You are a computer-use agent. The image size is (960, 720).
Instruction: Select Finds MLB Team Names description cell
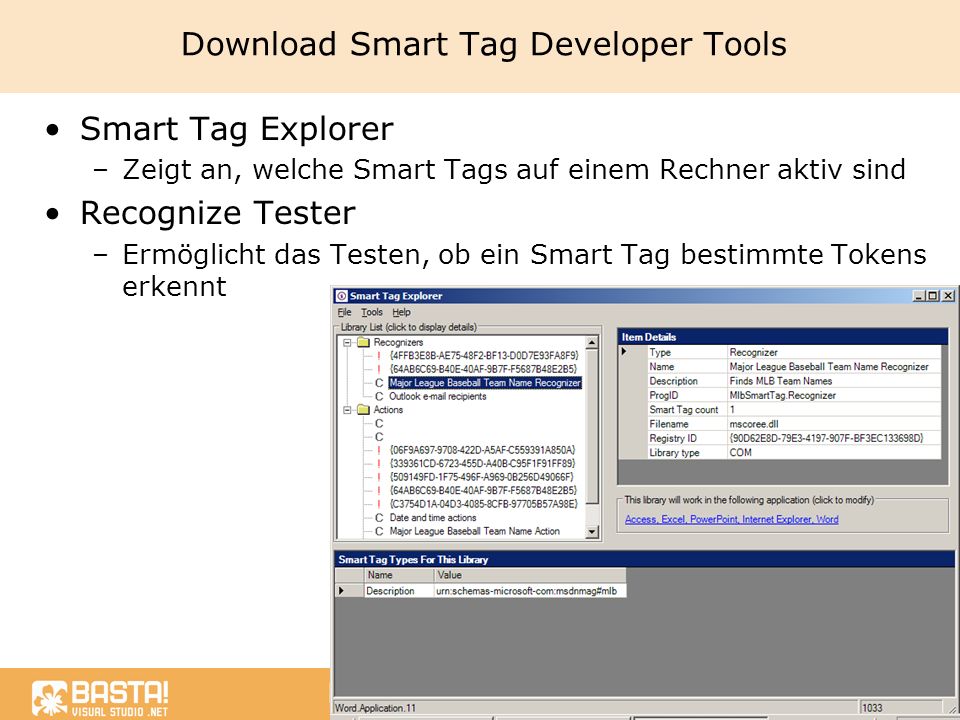click(834, 381)
